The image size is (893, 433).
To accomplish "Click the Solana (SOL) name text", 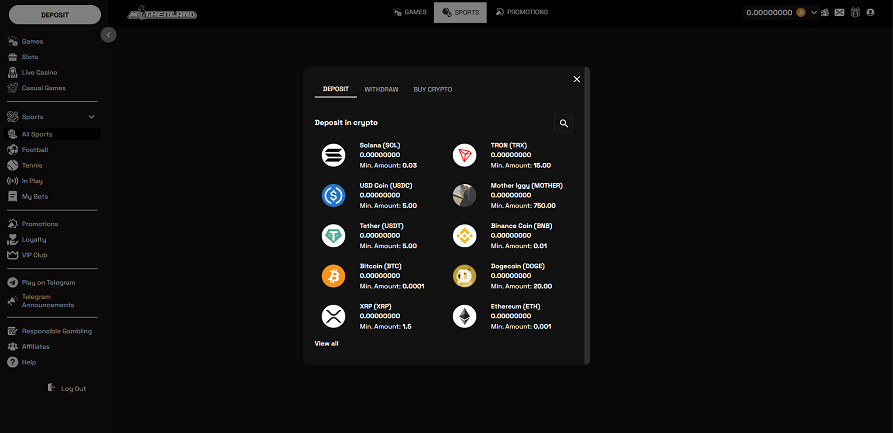I will coord(380,145).
